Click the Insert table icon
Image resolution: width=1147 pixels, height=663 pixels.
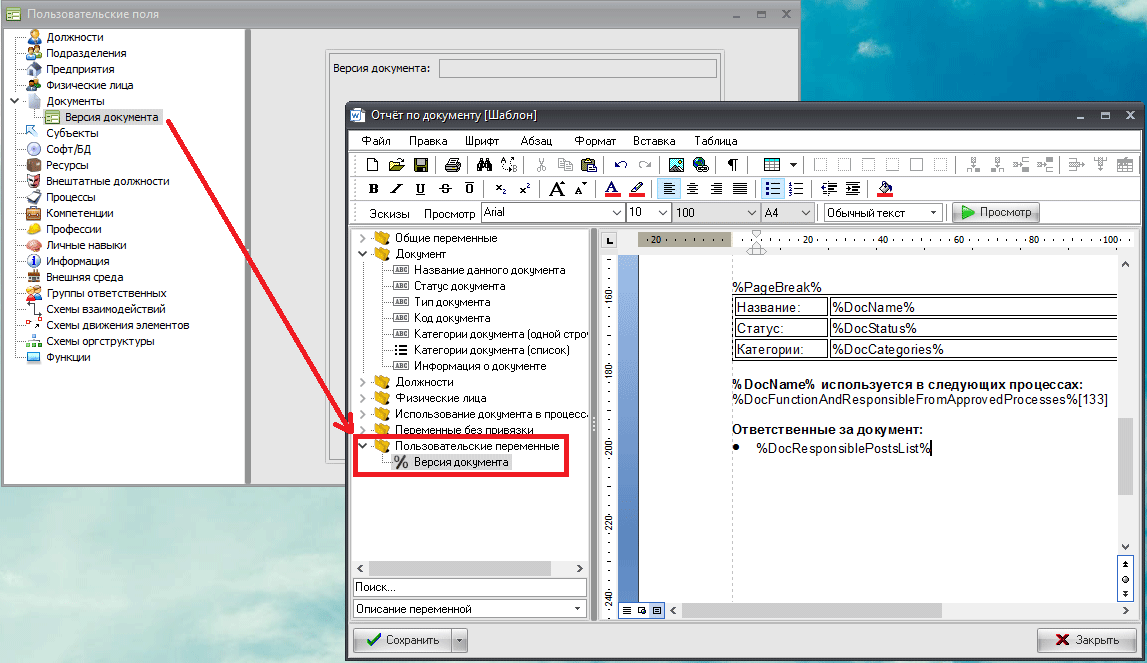[772, 165]
